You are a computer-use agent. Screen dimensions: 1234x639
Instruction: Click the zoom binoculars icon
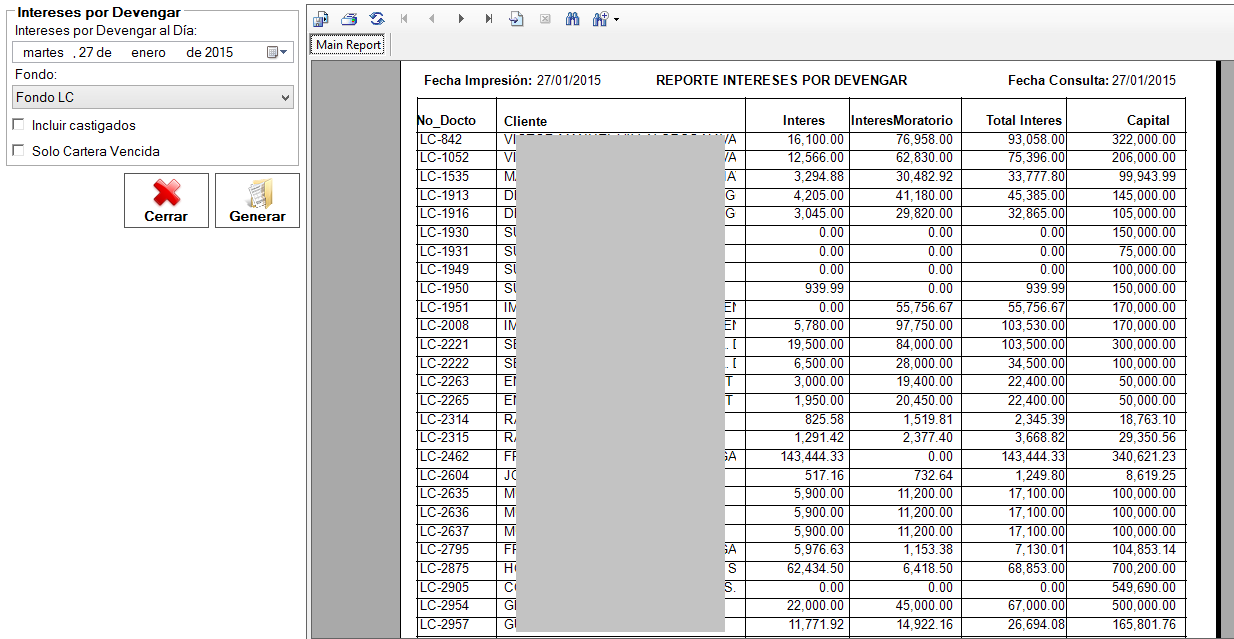600,19
